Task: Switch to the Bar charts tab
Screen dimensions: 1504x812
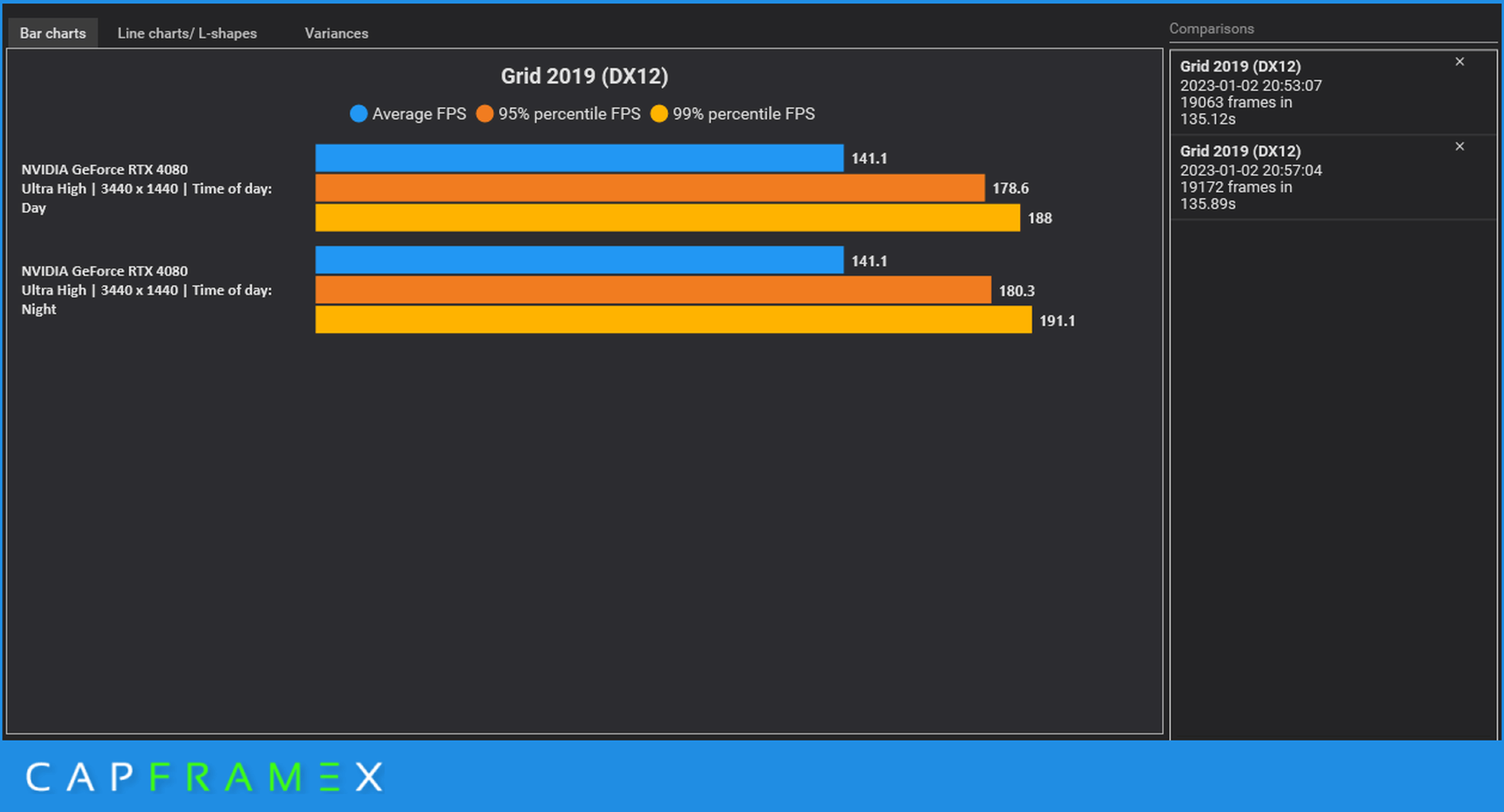Action: coord(53,33)
